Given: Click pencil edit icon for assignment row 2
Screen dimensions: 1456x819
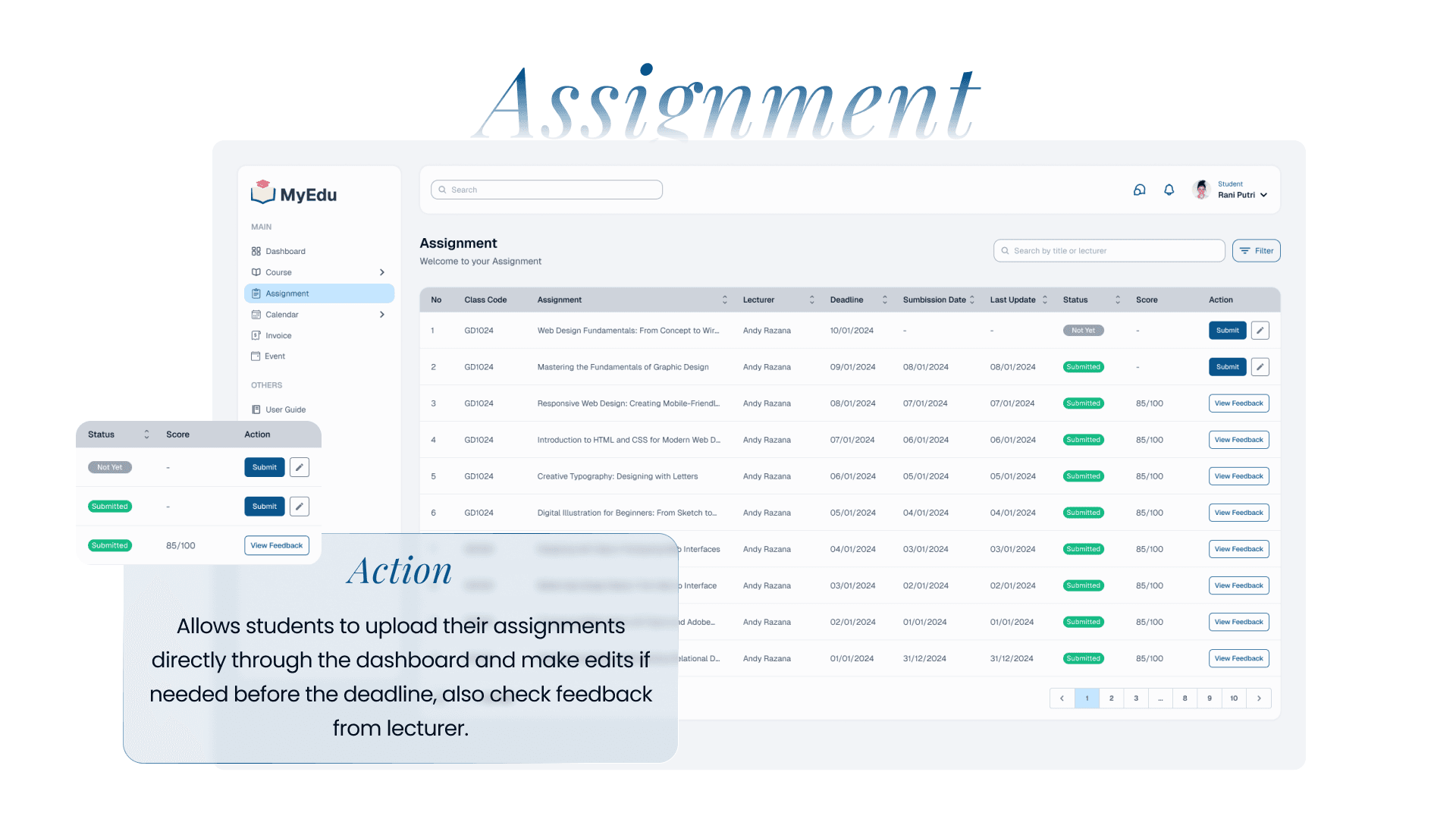Looking at the screenshot, I should (1260, 367).
